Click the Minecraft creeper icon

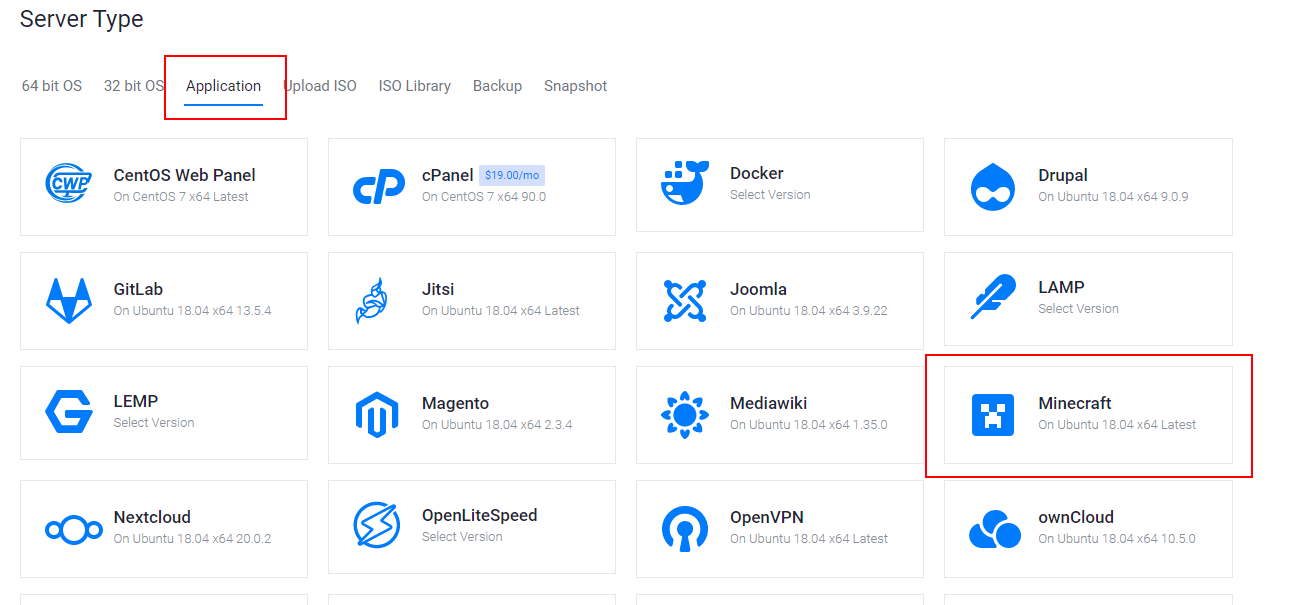(x=993, y=414)
